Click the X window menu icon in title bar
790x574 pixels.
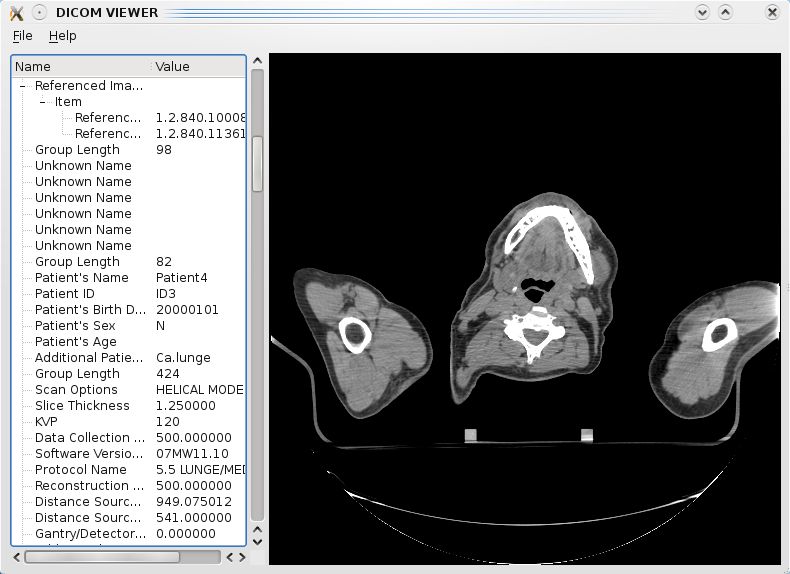17,13
